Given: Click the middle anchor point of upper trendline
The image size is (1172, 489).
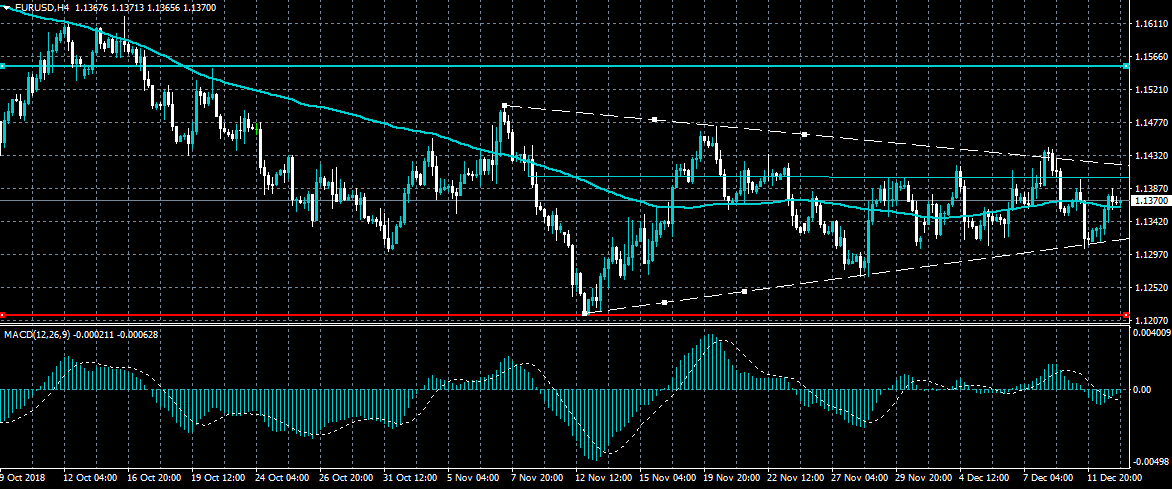Looking at the screenshot, I should point(654,120).
